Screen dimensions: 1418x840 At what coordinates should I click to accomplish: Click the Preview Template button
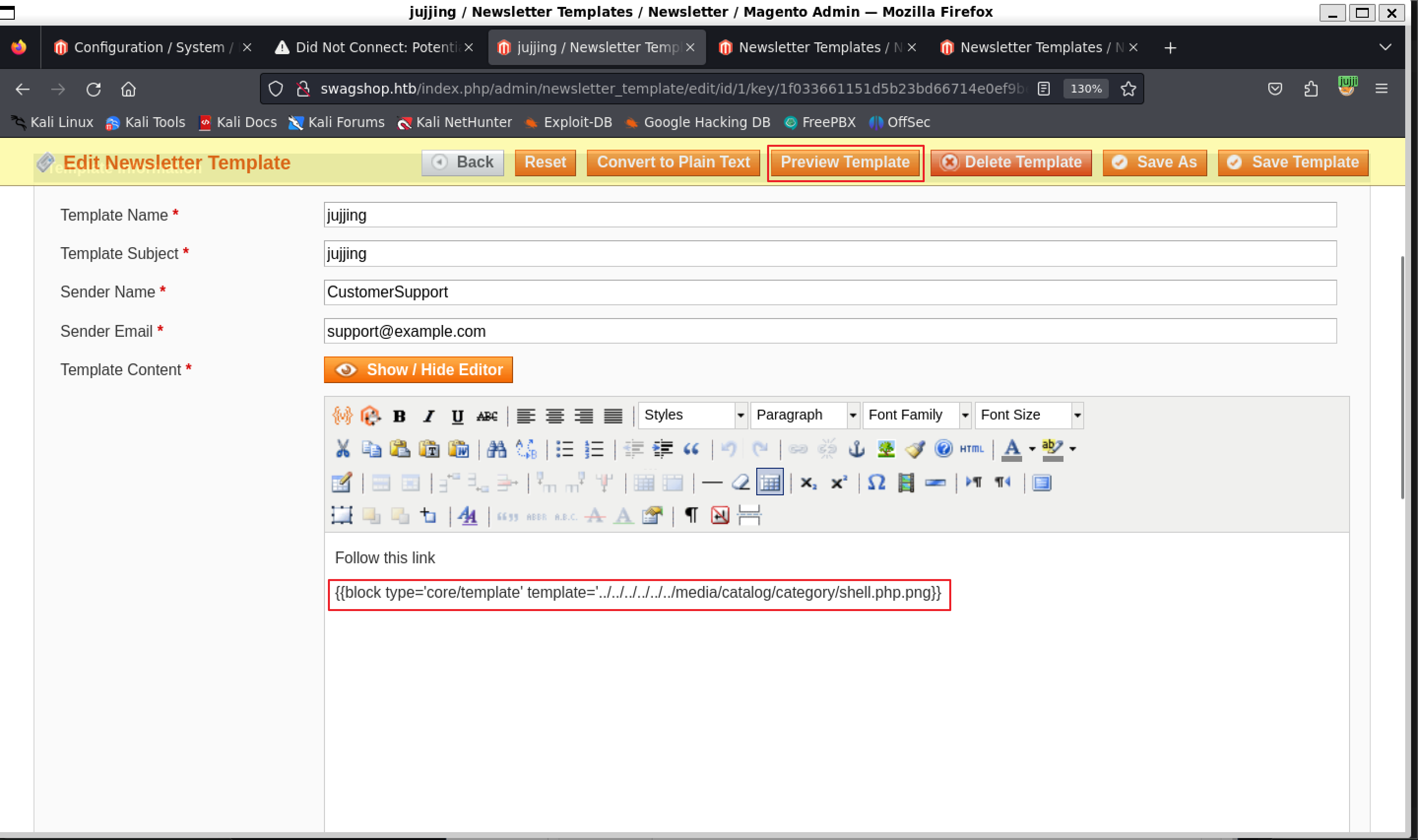(x=845, y=162)
